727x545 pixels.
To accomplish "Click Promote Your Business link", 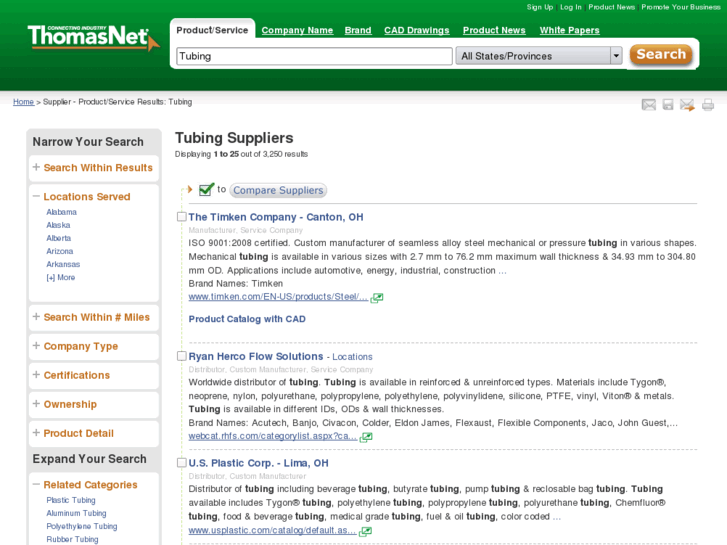I will point(681,7).
